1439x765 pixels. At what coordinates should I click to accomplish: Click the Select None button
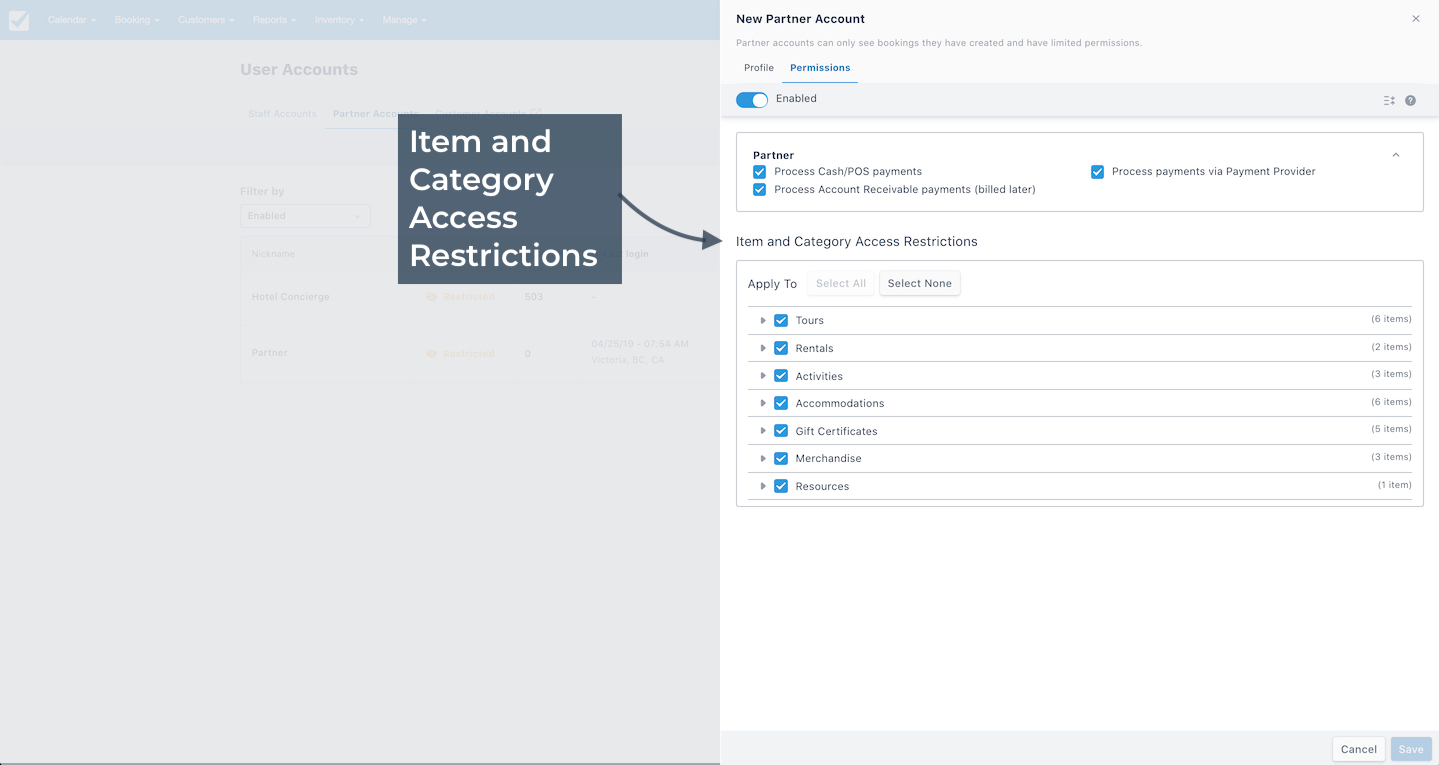920,284
